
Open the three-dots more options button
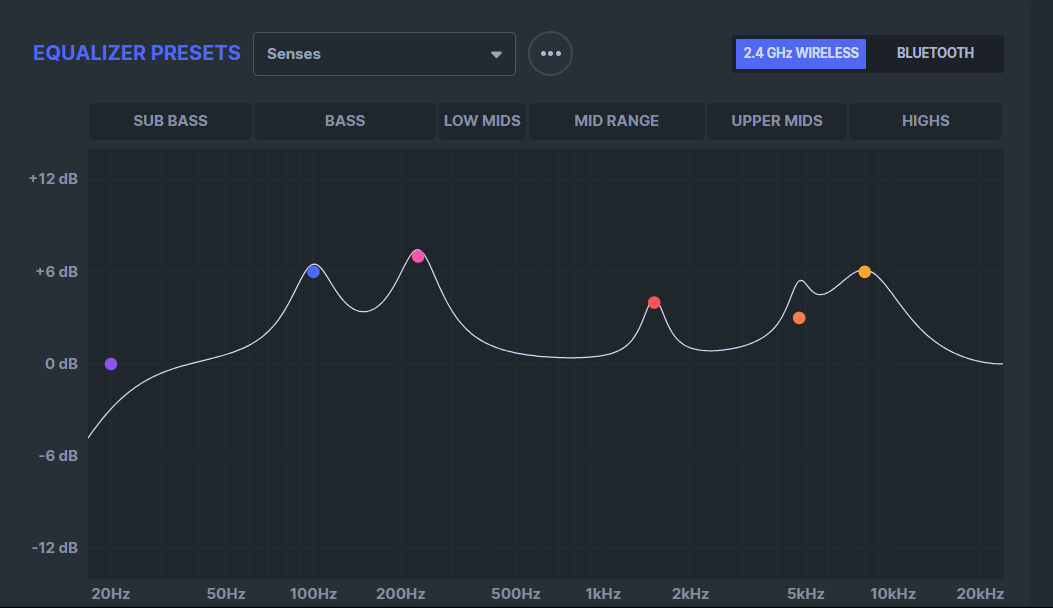(x=550, y=54)
